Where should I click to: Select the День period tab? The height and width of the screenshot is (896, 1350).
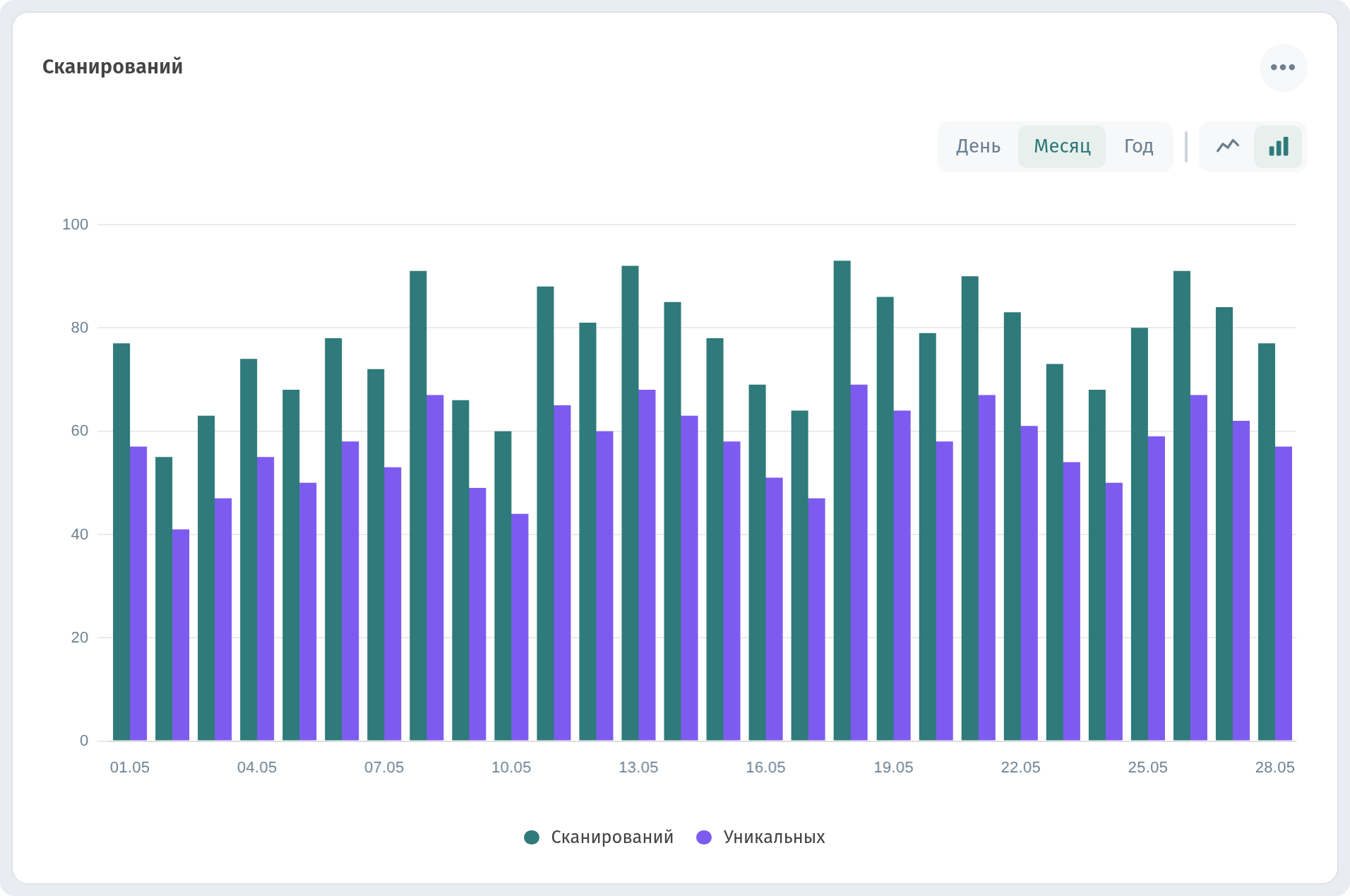(978, 146)
